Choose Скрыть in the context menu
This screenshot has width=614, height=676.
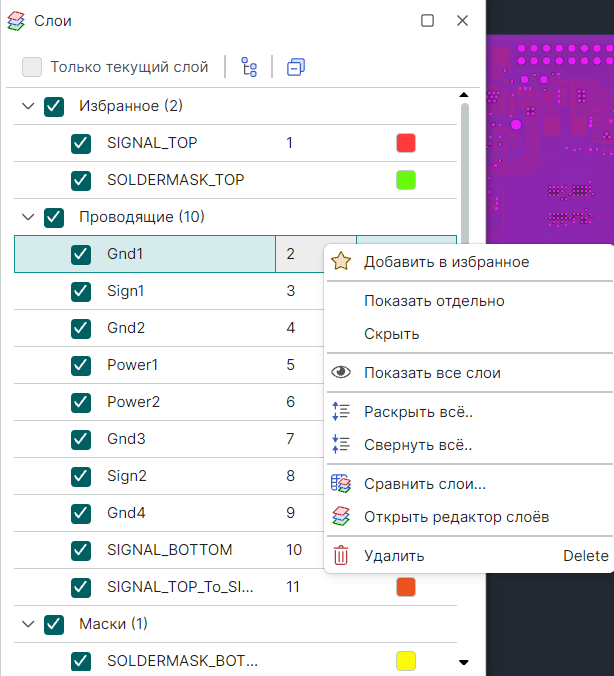(469, 334)
